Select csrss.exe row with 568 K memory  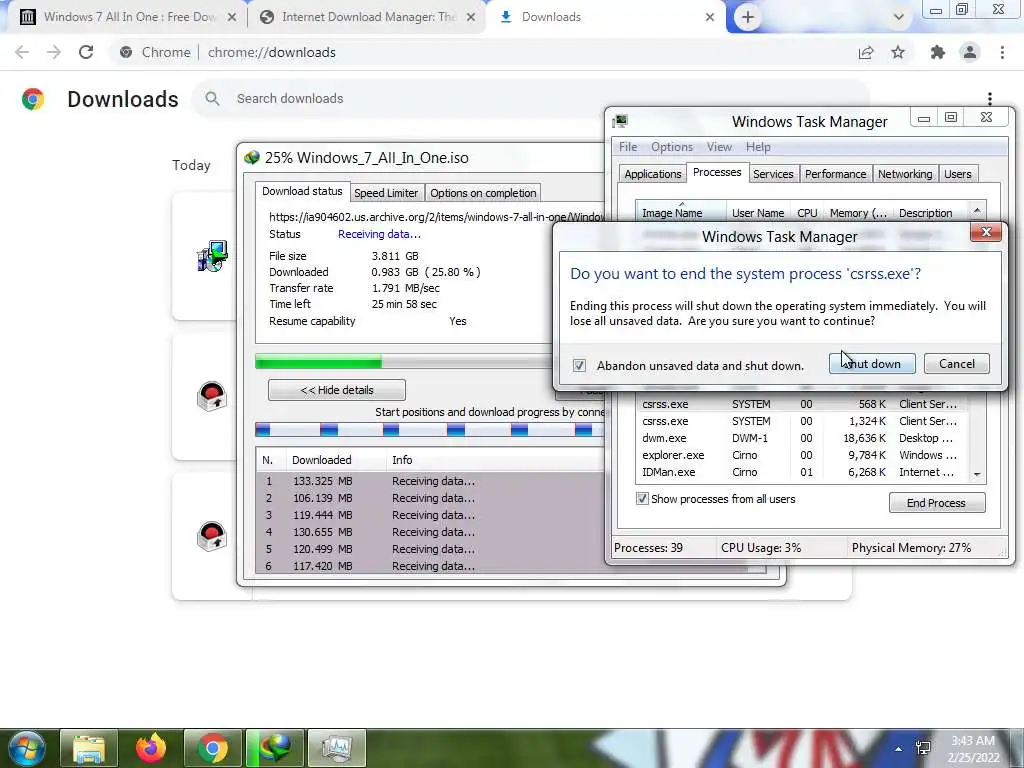[x=802, y=404]
